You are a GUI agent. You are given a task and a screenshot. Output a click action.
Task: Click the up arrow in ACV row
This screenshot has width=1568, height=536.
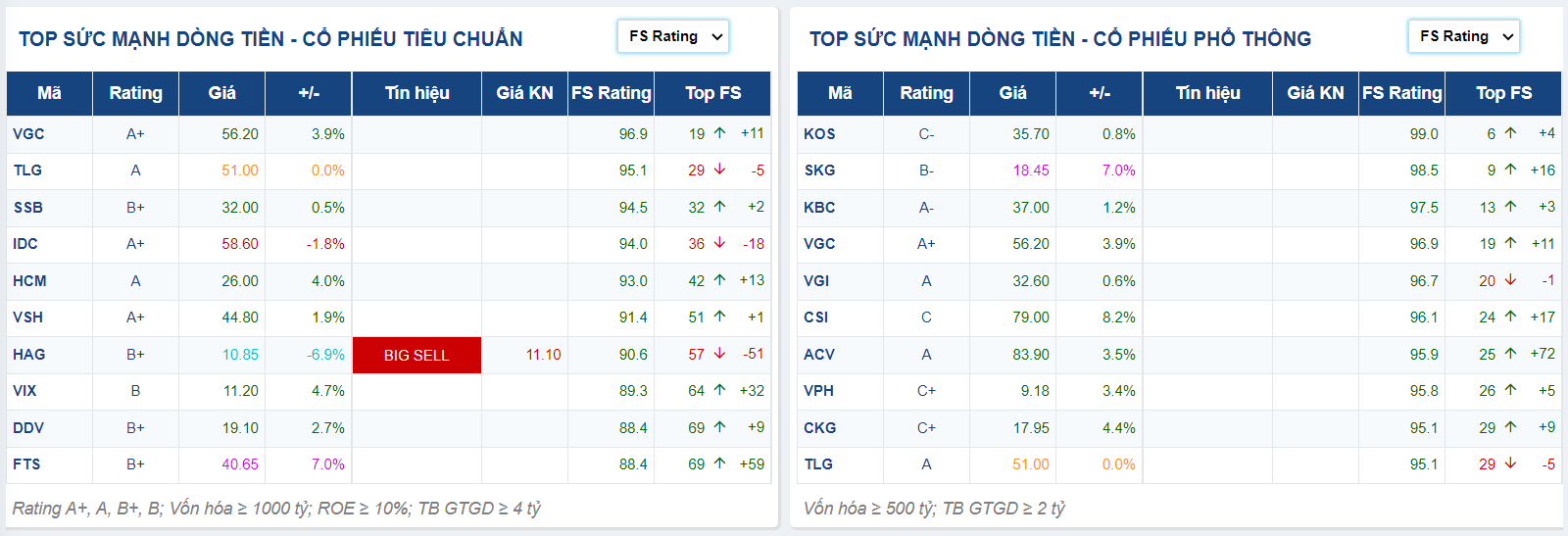1510,354
